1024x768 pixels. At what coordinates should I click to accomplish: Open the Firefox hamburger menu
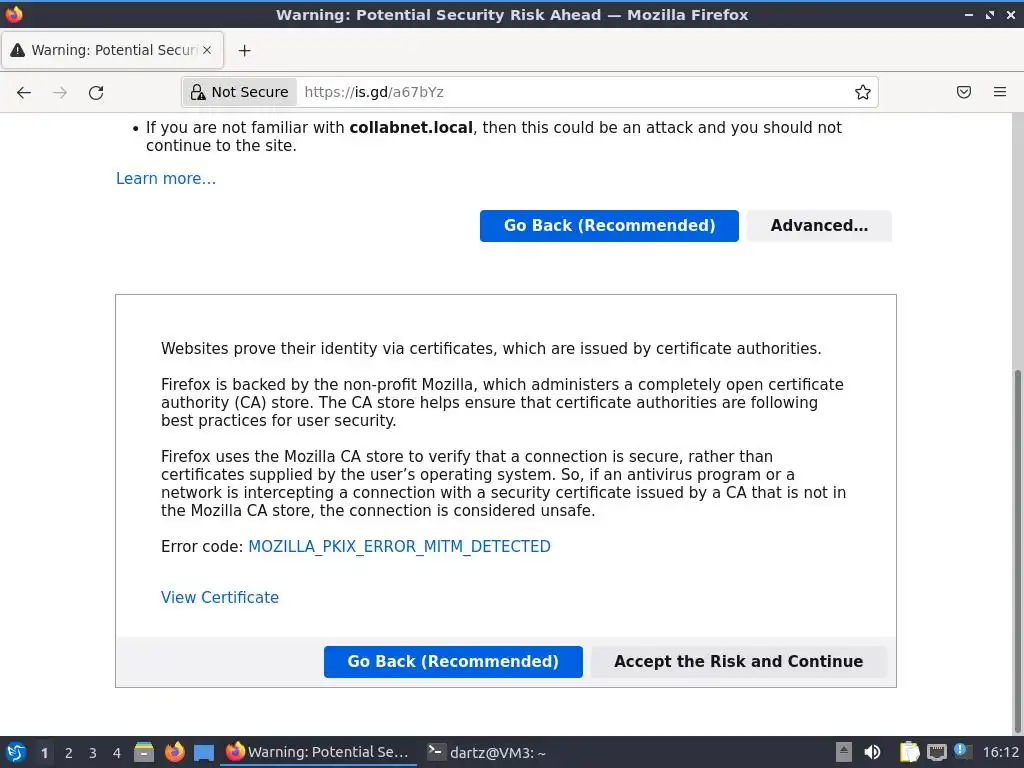pyautogui.click(x=1000, y=92)
